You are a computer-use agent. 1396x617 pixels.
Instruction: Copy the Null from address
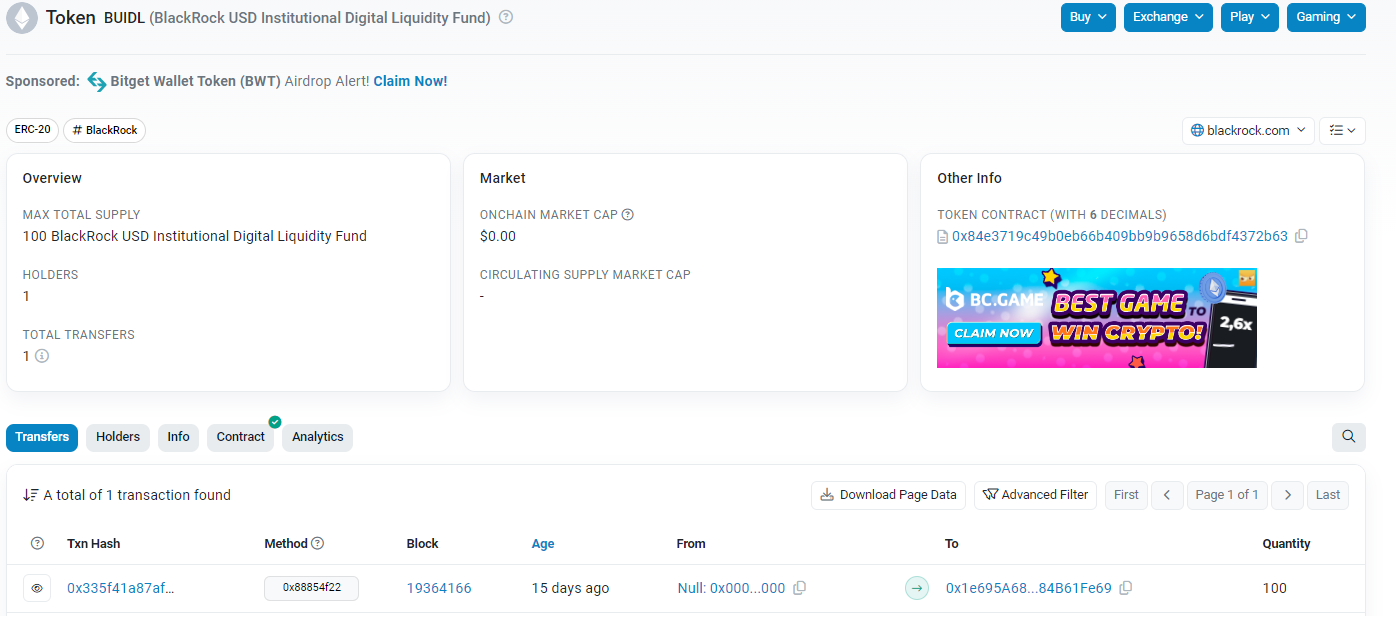(x=799, y=588)
